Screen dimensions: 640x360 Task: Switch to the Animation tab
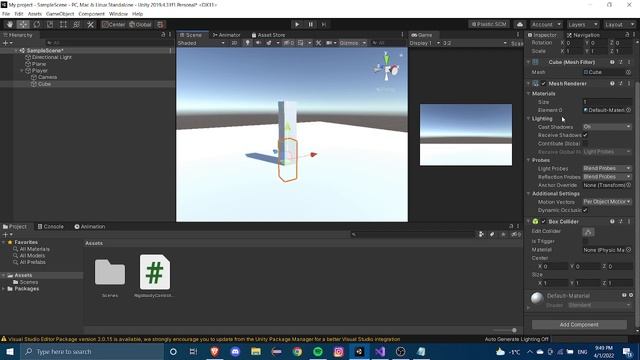point(90,227)
